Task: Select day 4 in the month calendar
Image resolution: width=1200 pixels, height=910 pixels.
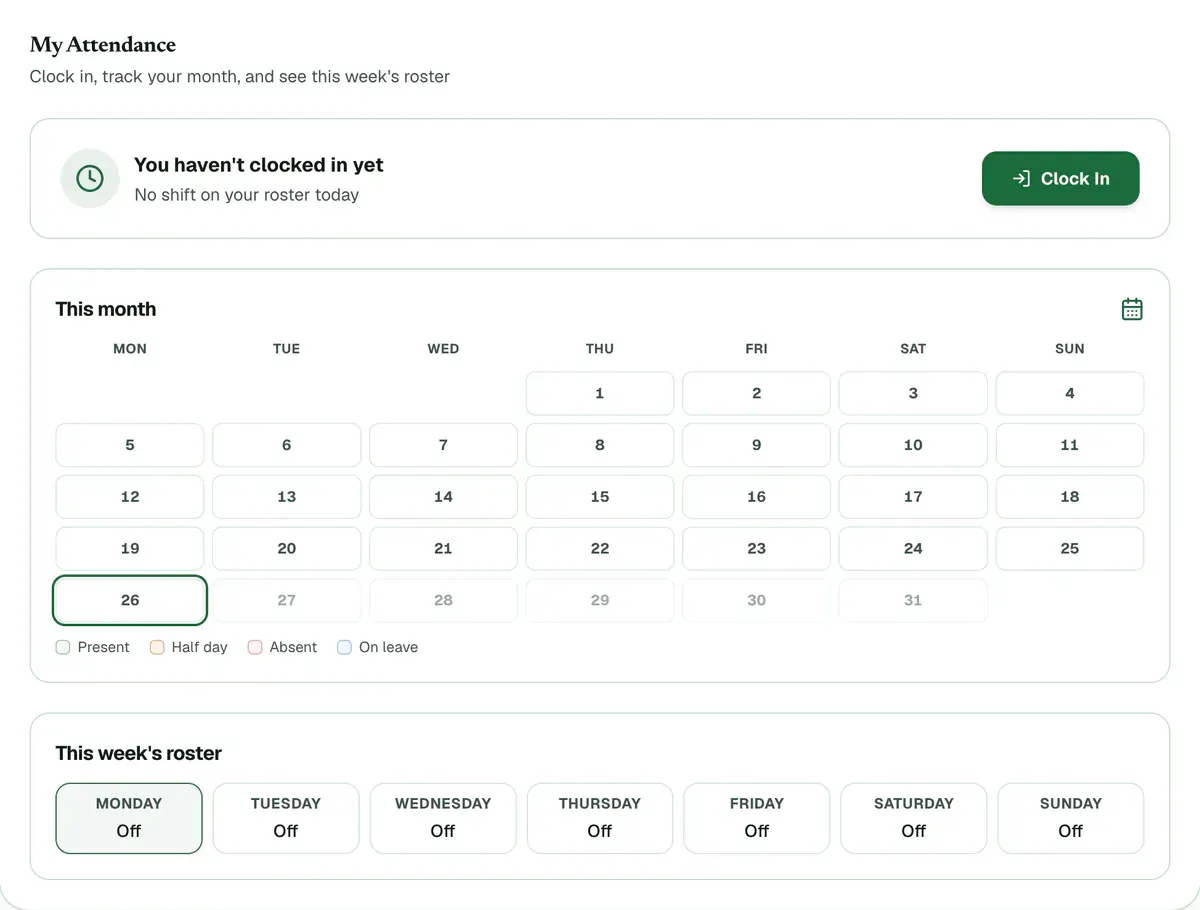Action: [x=1070, y=393]
